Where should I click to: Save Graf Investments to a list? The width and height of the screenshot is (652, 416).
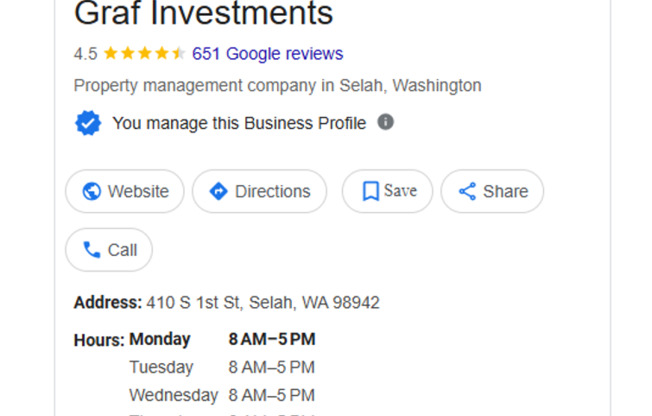pos(387,191)
